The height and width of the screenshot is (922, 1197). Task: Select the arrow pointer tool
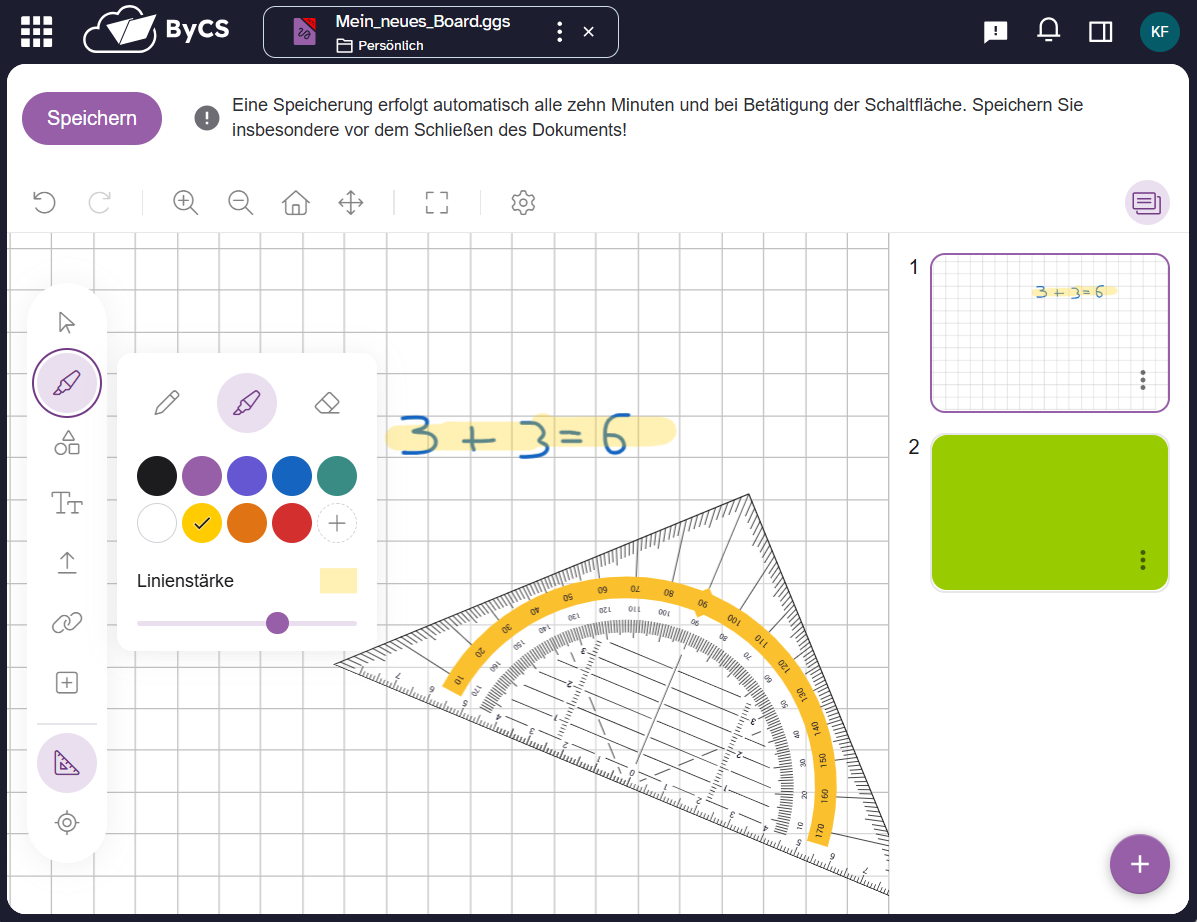[x=67, y=322]
